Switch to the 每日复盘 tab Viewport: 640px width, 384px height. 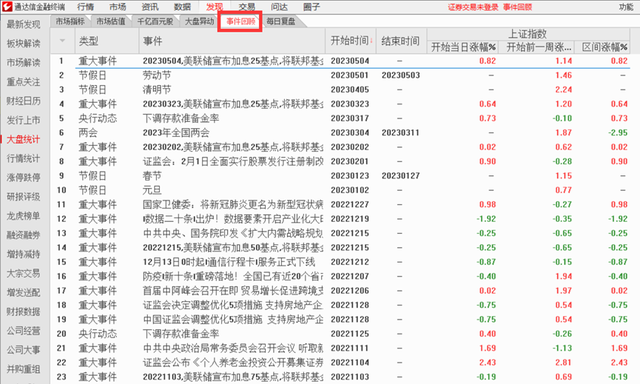tap(281, 21)
